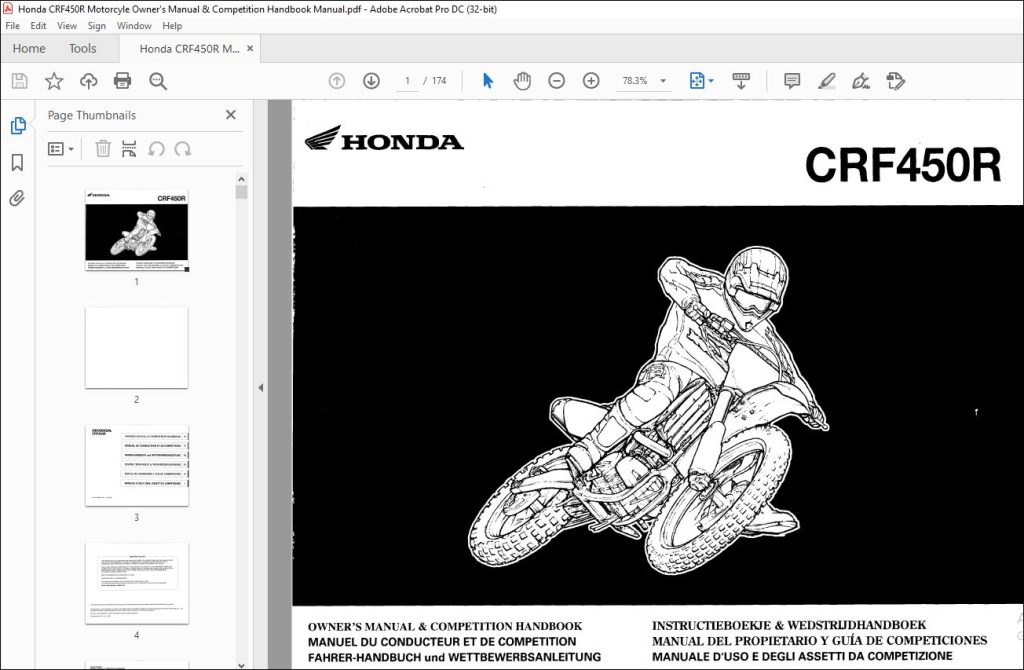1024x670 pixels.
Task: Click the page number input field
Action: click(x=408, y=81)
